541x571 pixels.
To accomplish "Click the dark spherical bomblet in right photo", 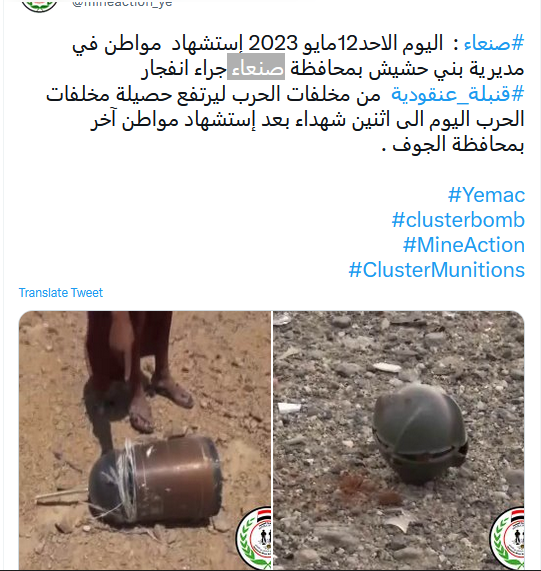I will (x=420, y=433).
